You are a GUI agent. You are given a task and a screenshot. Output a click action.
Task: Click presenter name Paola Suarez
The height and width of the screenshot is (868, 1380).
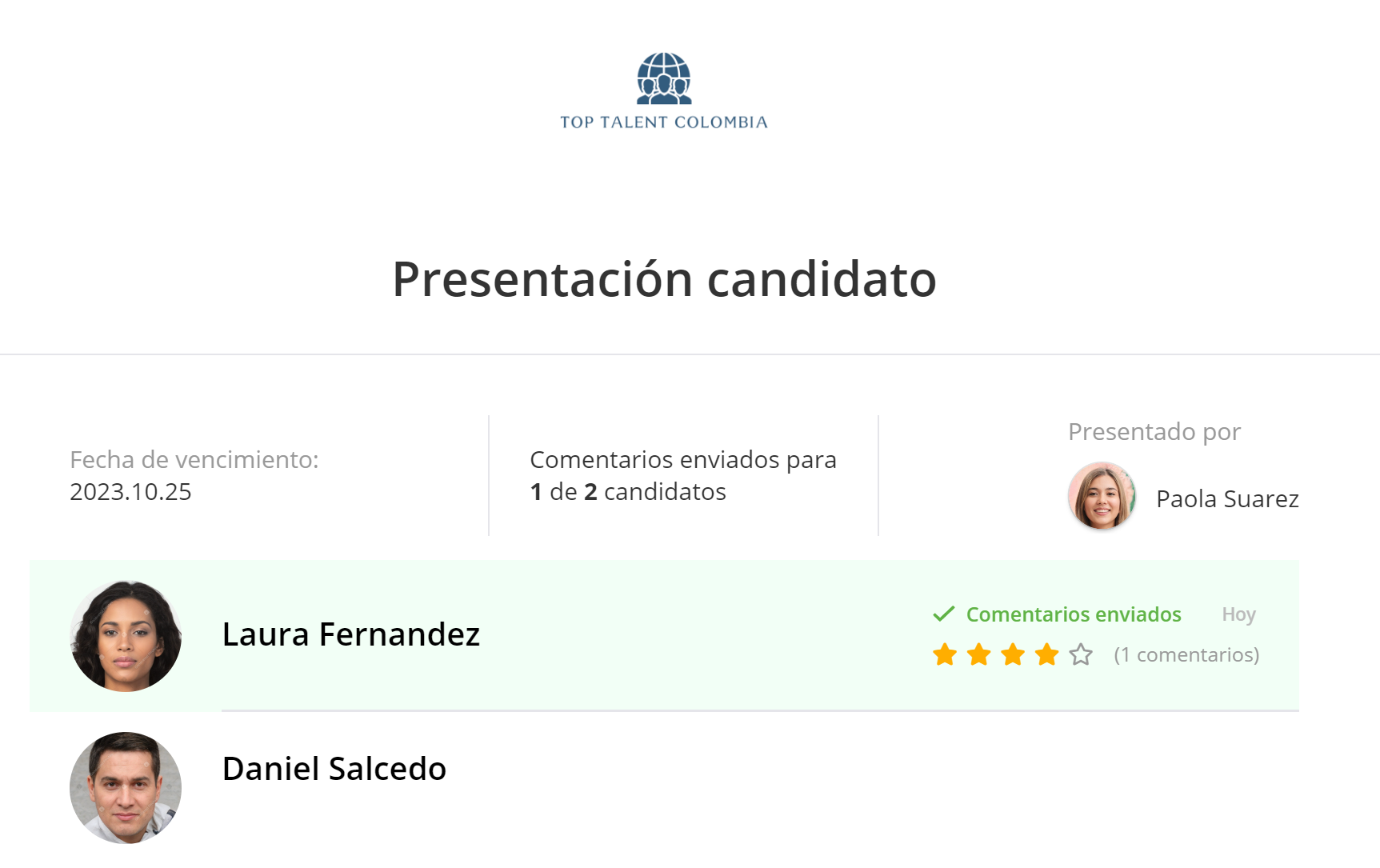tap(1227, 499)
